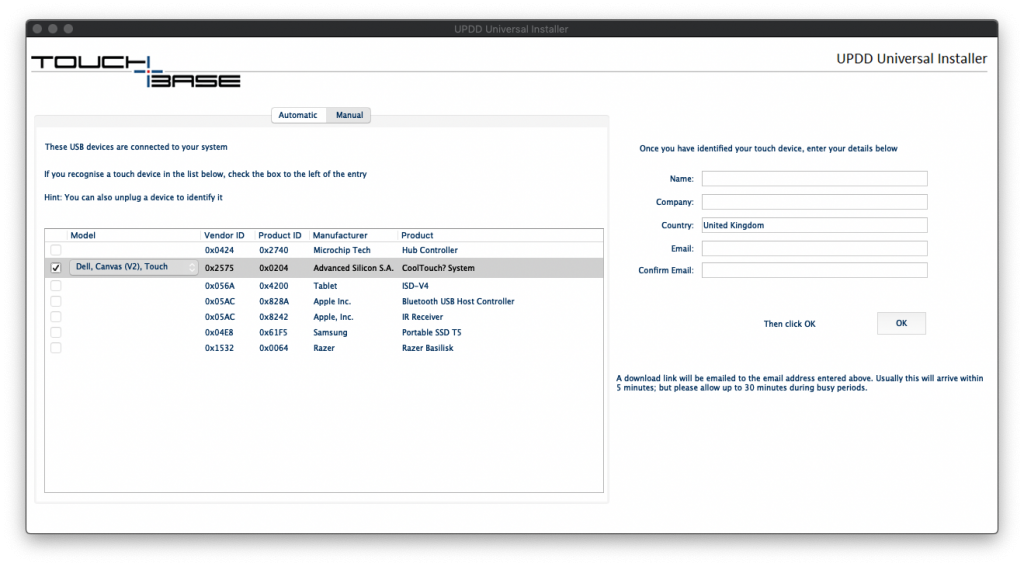This screenshot has width=1024, height=566.
Task: Uncheck the Advanced Silicon CoolTouch device checkbox
Action: (x=56, y=268)
